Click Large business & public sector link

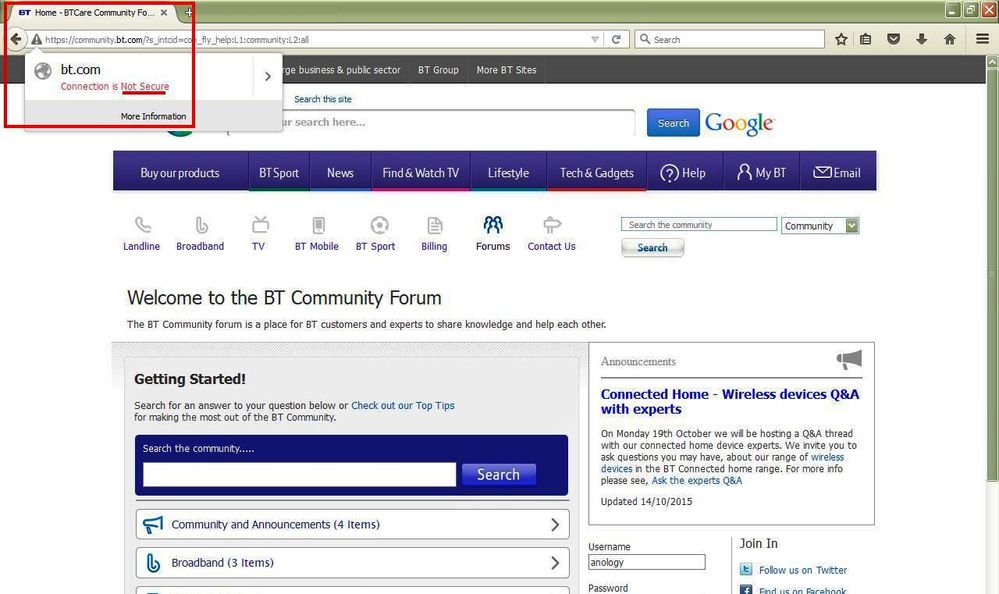point(341,70)
